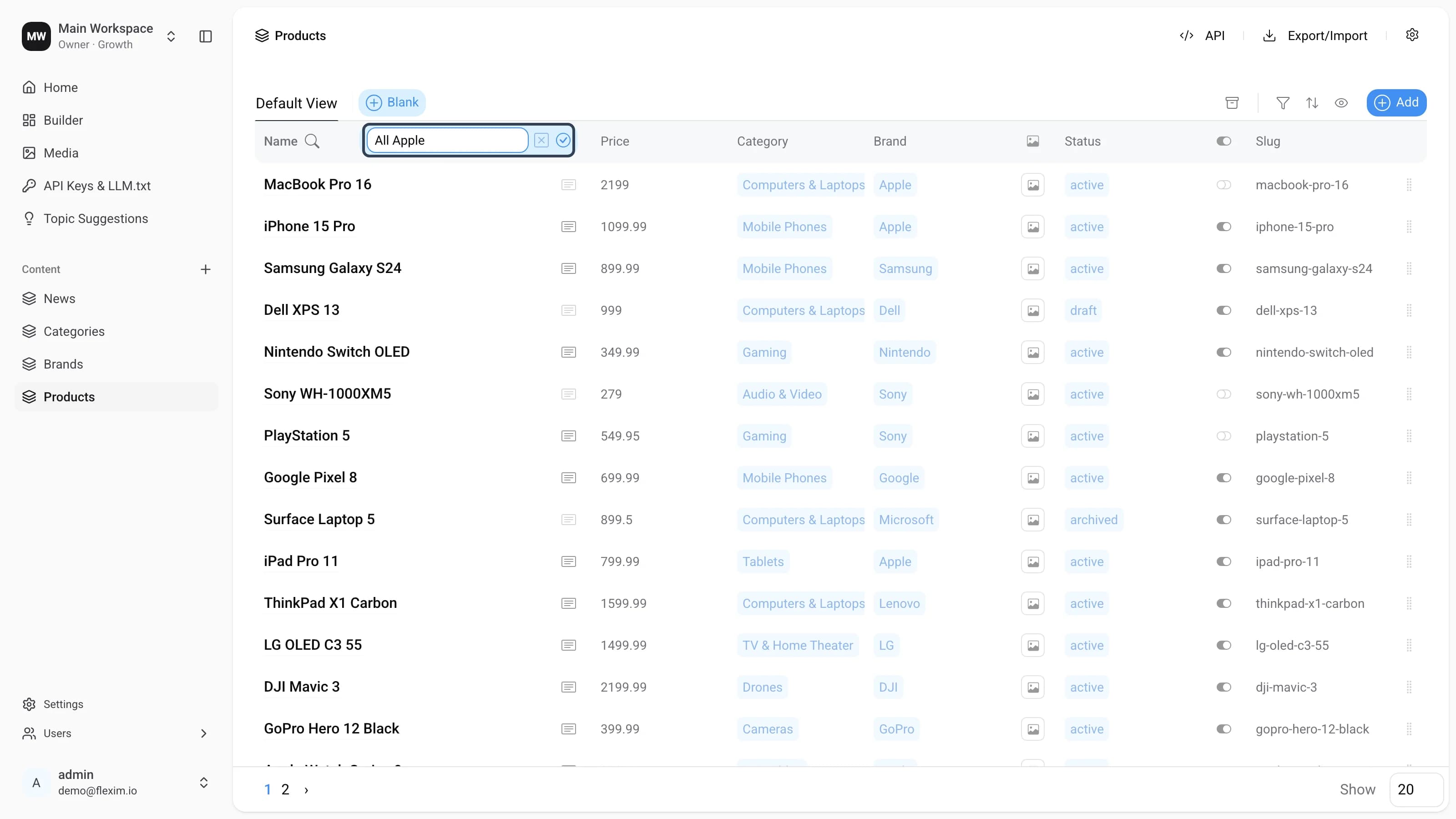
Task: Toggle the Surface Laptop 5 switch
Action: pyautogui.click(x=1223, y=520)
